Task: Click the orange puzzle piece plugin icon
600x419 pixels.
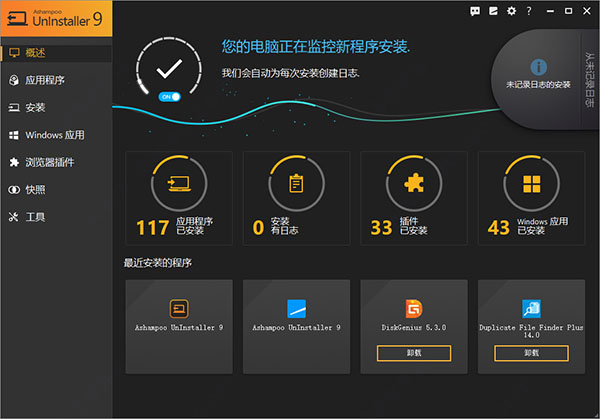Action: [414, 183]
